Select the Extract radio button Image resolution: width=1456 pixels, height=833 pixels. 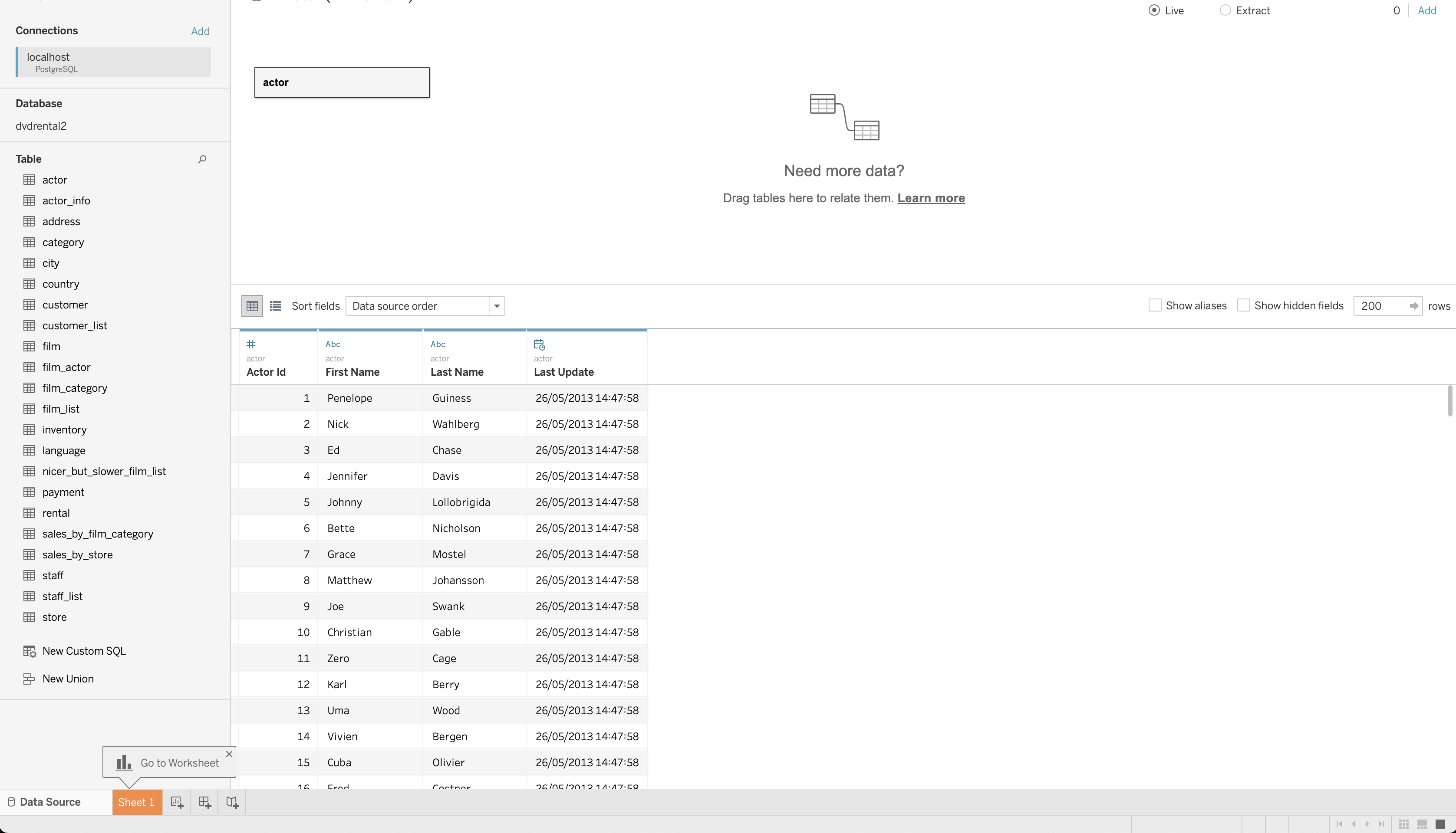[1225, 10]
